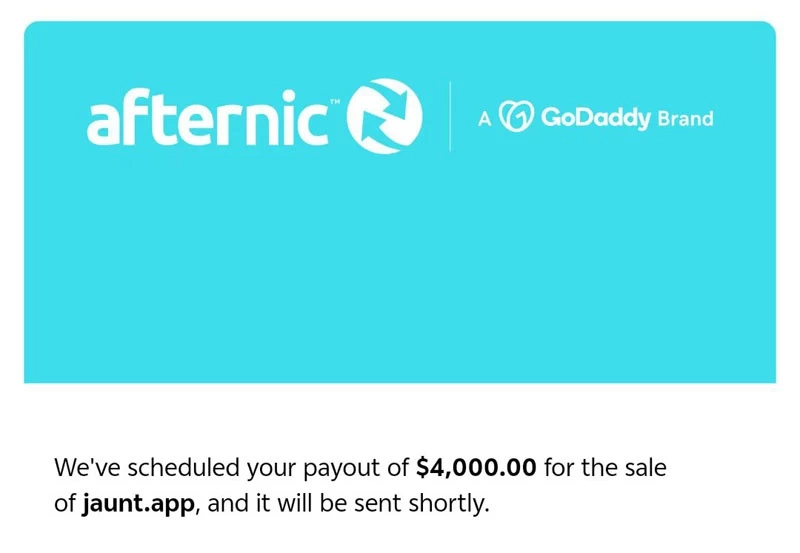Open the jaunt.app domain name link
The image size is (800, 553).
tap(138, 505)
